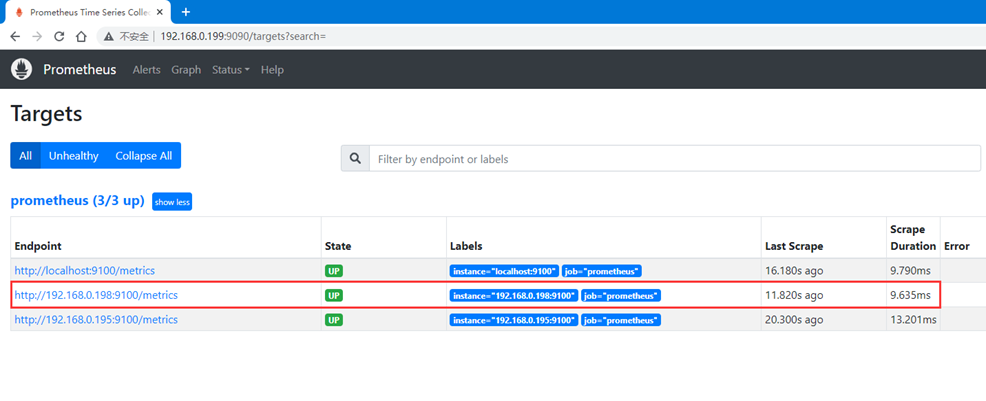
Task: Open the http://192.168.0.195:9100/metrics endpoint link
Action: pyautogui.click(x=96, y=319)
